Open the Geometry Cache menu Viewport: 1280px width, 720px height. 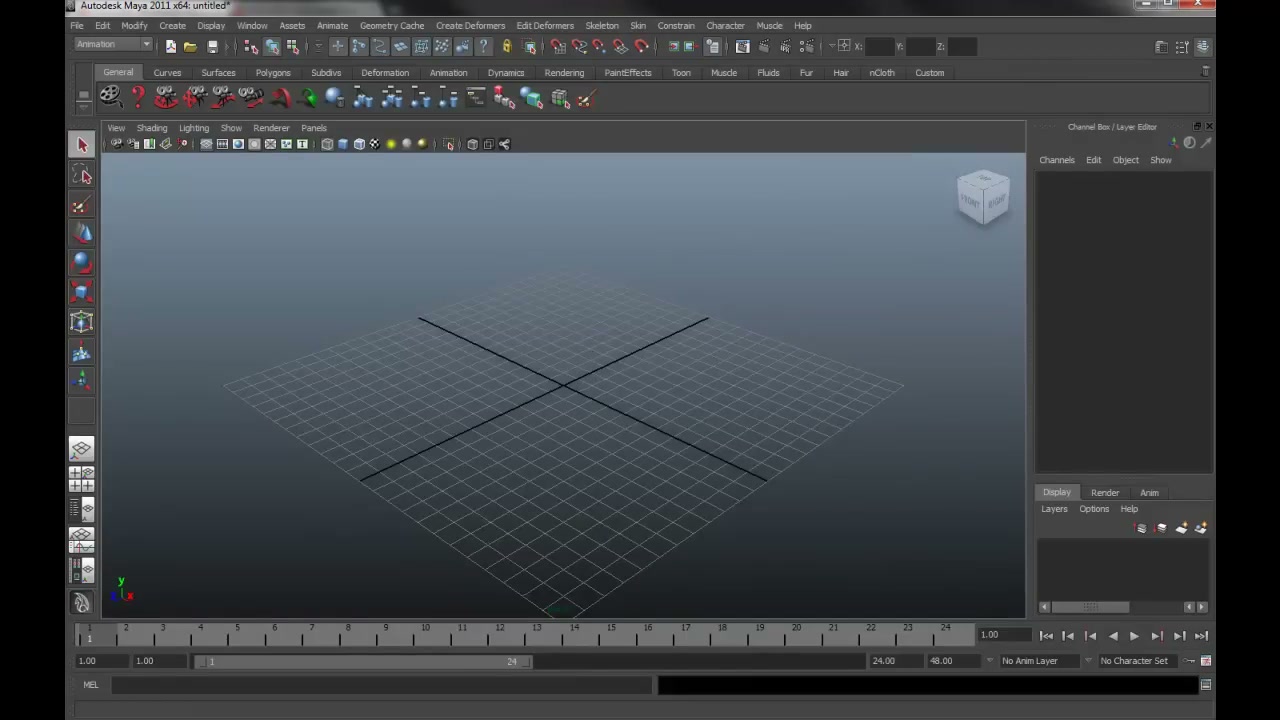(392, 25)
